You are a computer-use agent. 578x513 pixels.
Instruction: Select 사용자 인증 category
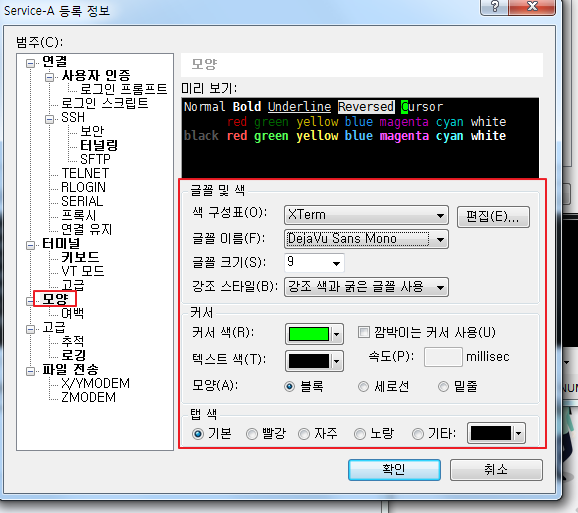(x=96, y=75)
